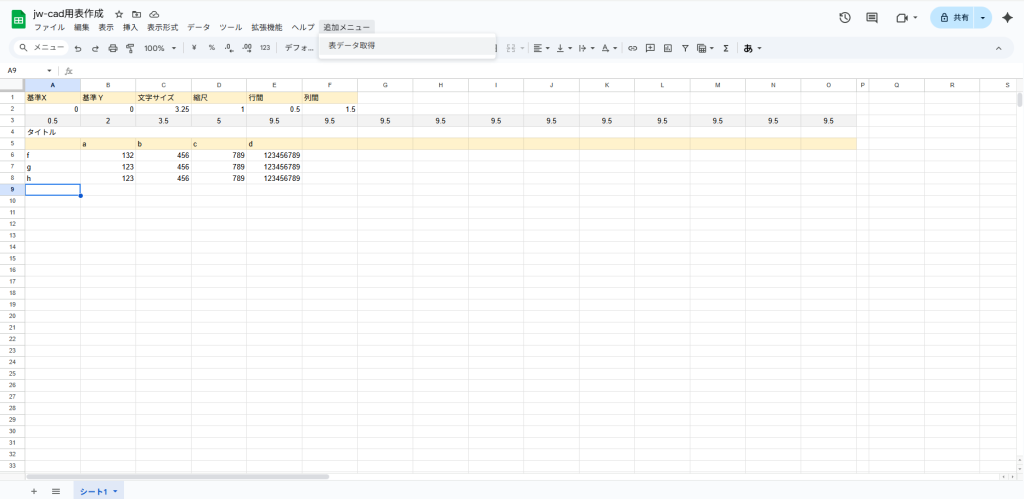
Task: Open the vertical align dropdown
Action: (x=562, y=48)
